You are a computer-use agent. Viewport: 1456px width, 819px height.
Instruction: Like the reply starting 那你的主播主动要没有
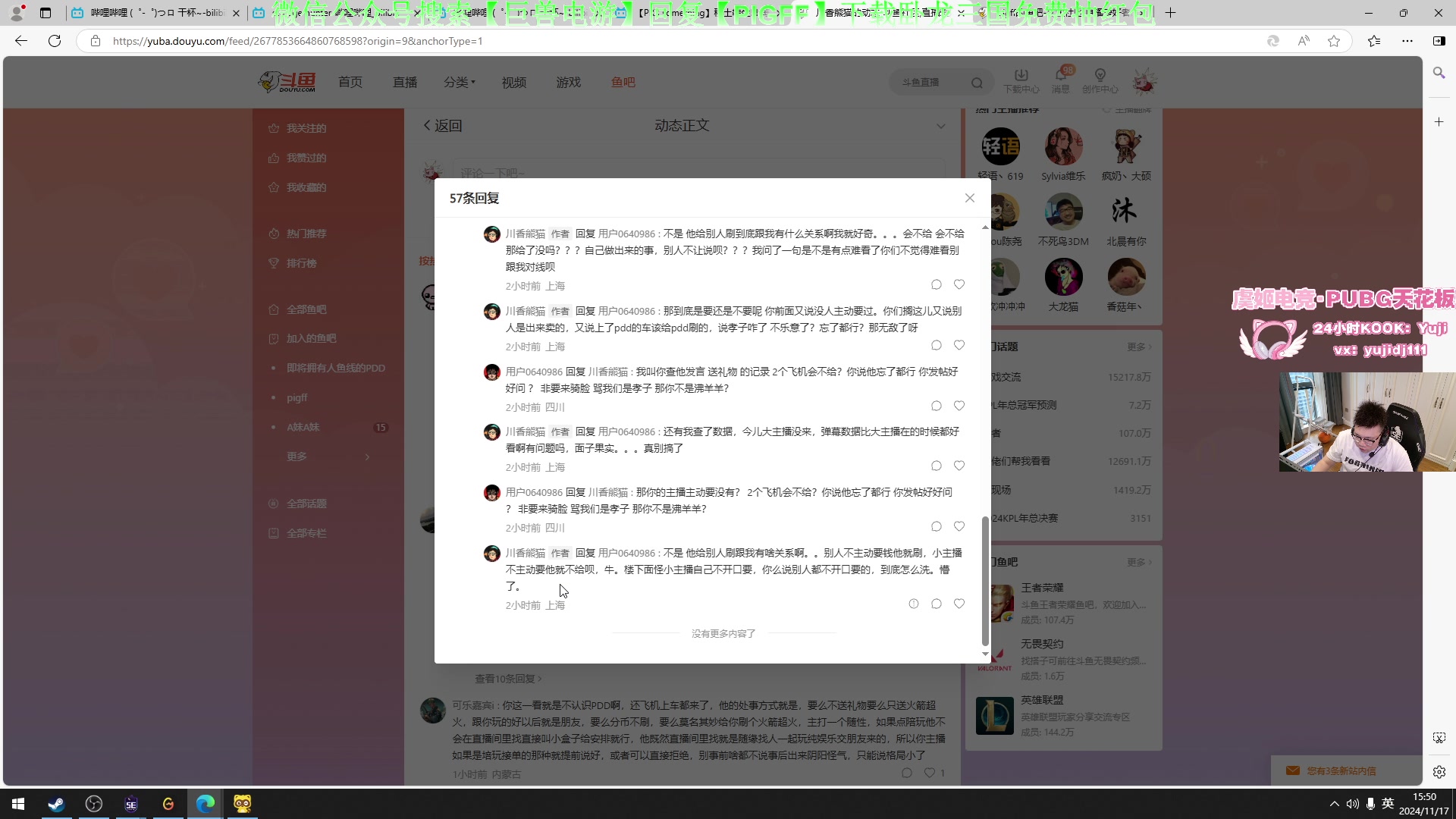(x=959, y=526)
